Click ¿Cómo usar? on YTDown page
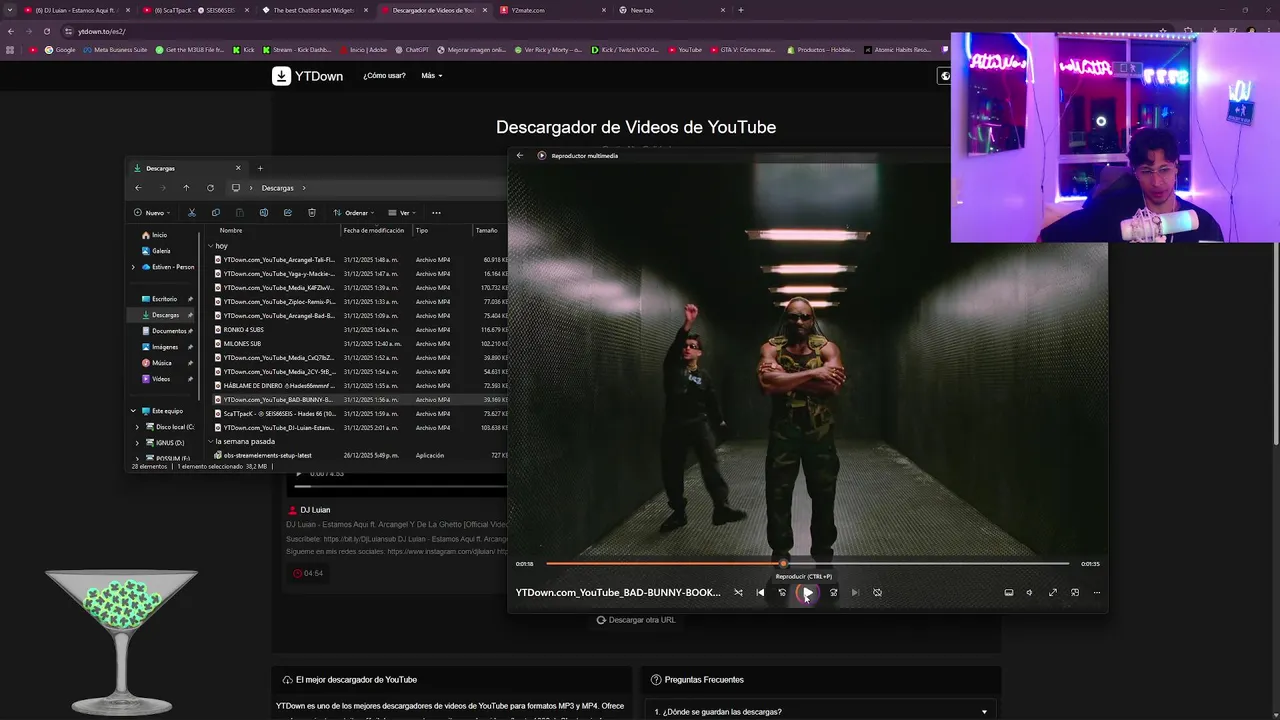The height and width of the screenshot is (720, 1280). coord(384,76)
